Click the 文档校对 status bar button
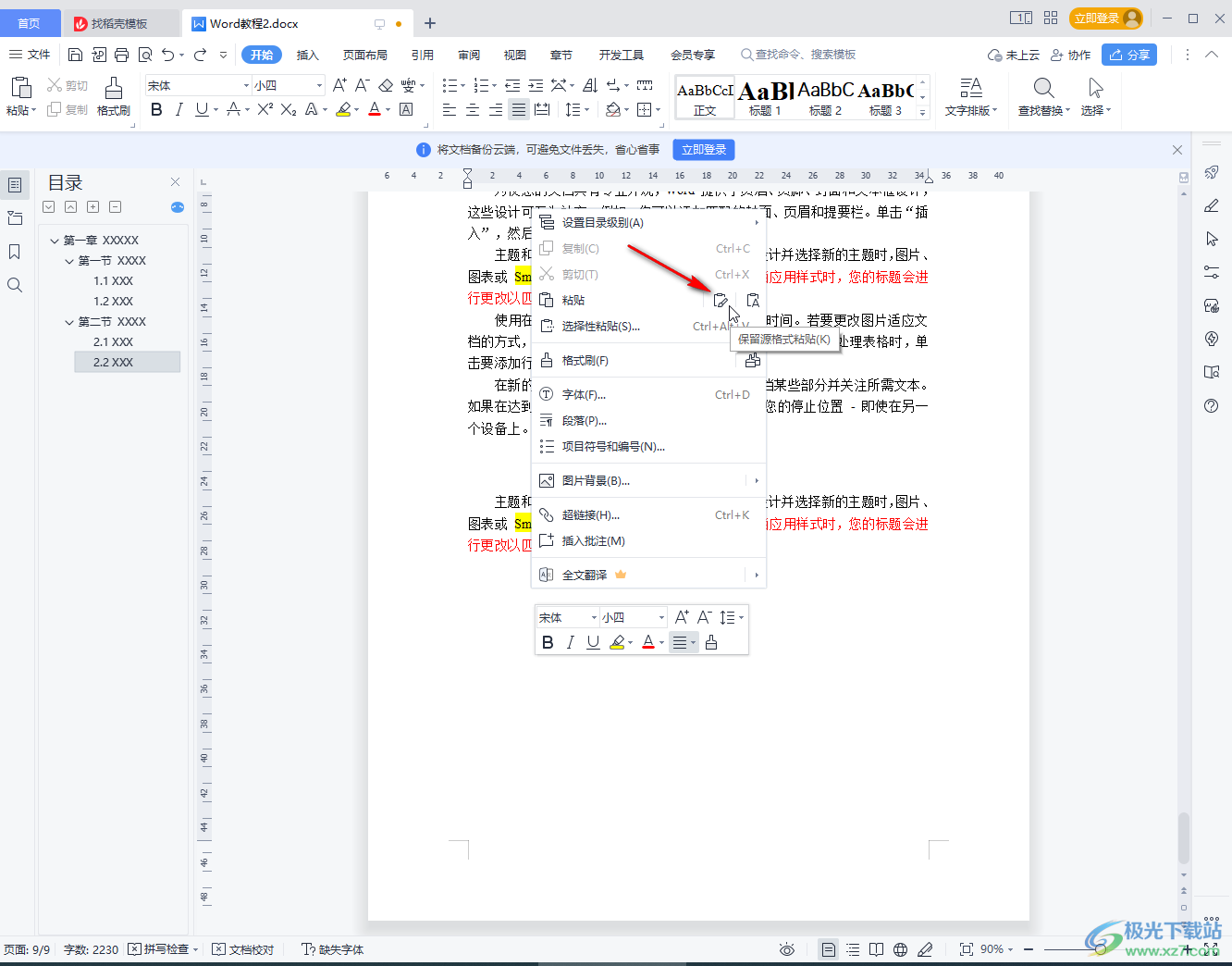 pos(243,949)
